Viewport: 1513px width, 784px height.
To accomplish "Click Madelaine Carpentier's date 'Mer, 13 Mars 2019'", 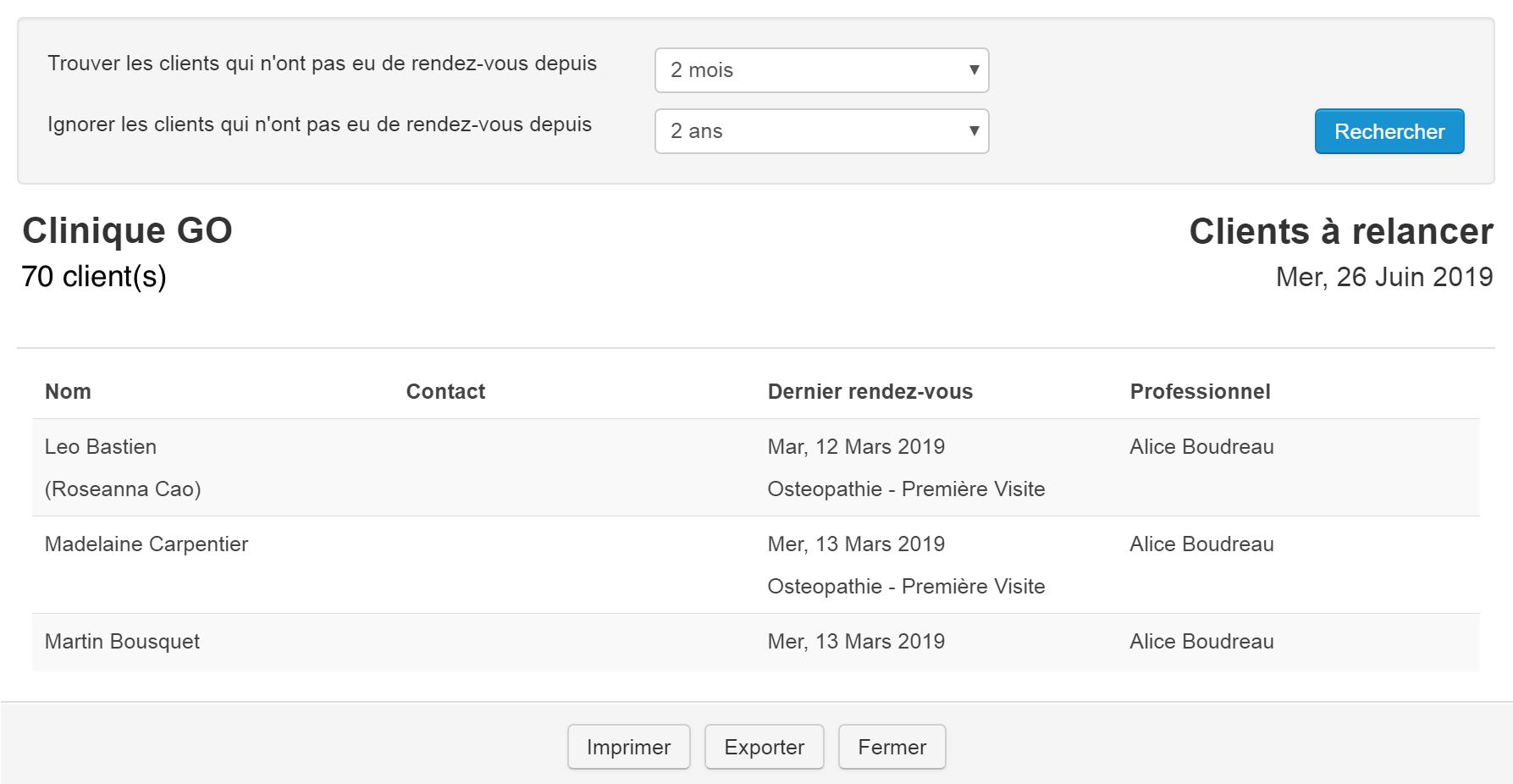I will tap(856, 544).
